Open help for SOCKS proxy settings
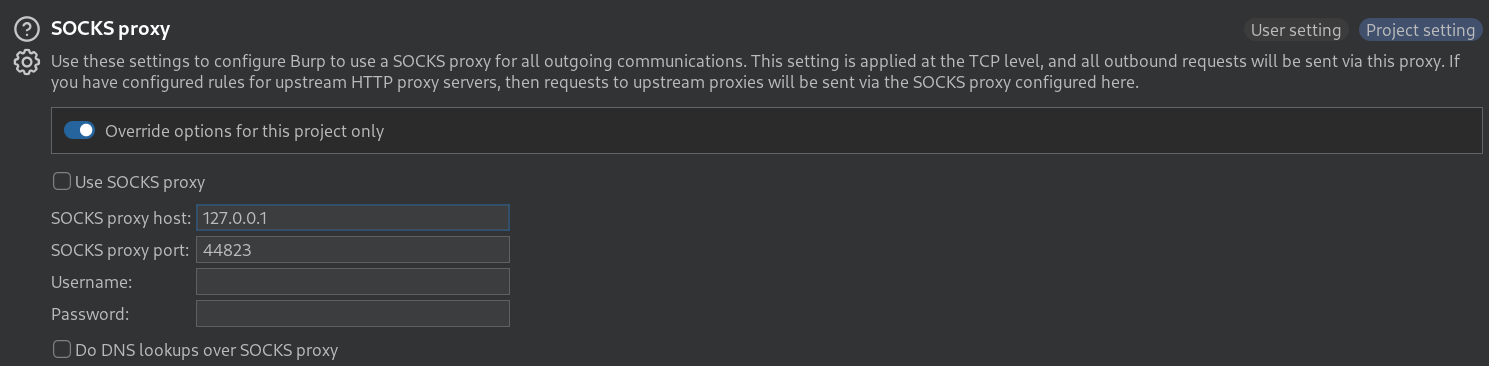 coord(26,29)
